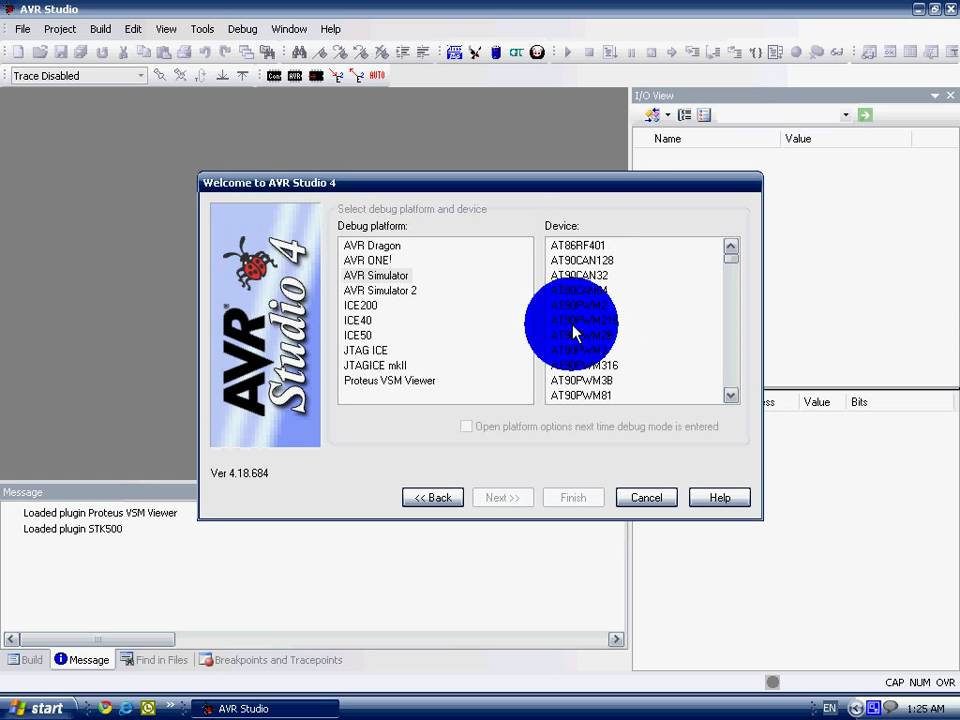This screenshot has width=960, height=720.
Task: Click the Find binoculars icon
Action: 299,52
